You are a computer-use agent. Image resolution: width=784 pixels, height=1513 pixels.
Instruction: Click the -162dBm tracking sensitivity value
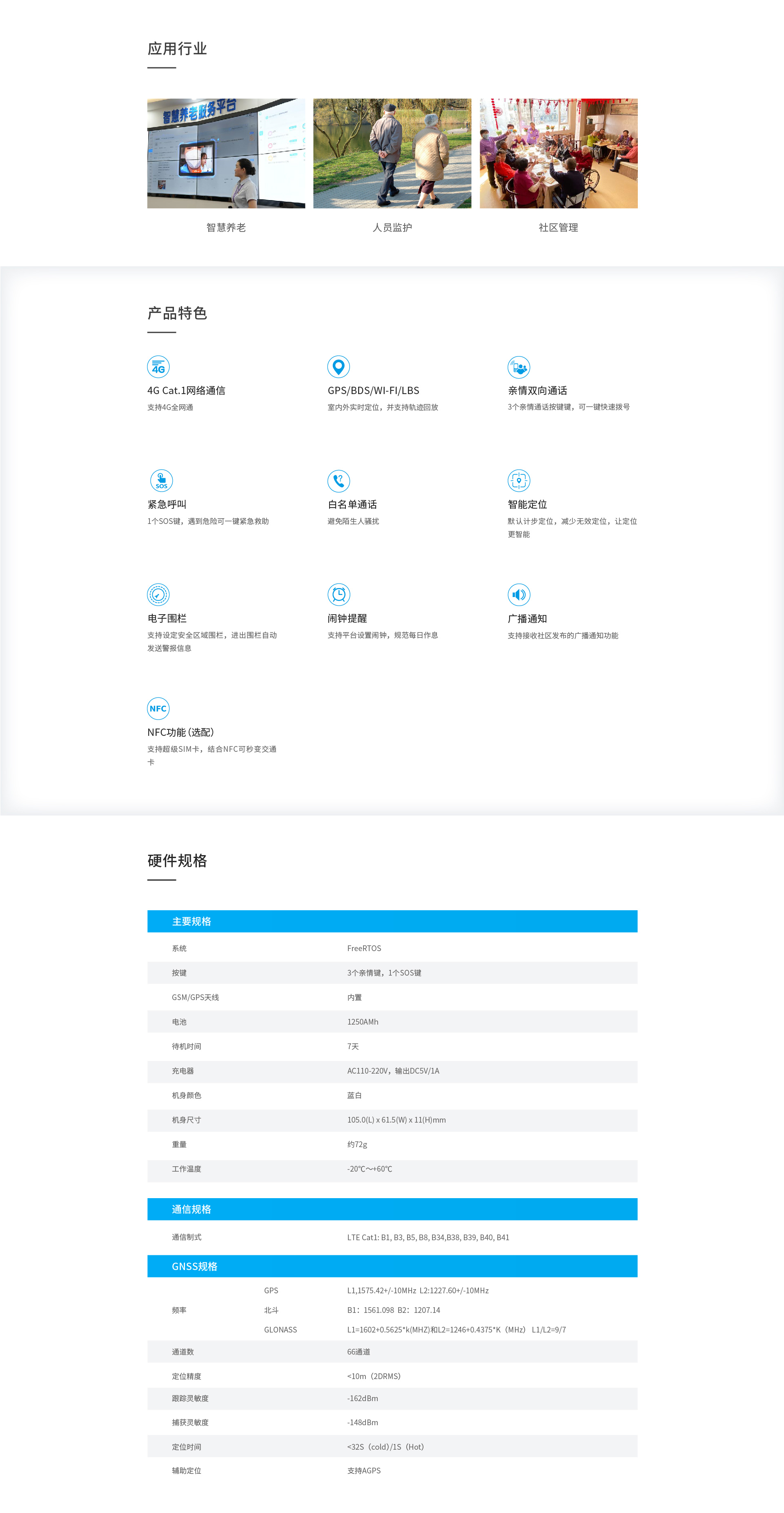coord(362,1399)
